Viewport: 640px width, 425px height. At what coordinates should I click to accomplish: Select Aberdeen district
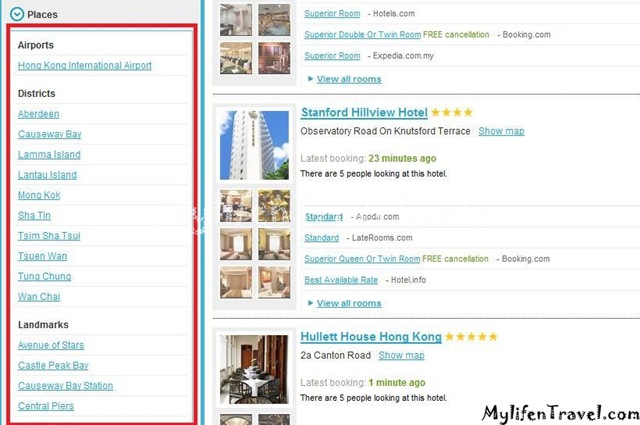click(38, 114)
